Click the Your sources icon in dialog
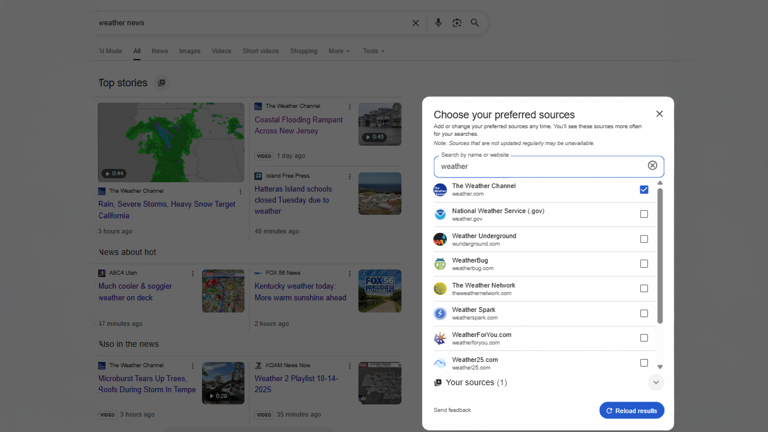Viewport: 768px width, 432px height. click(438, 383)
